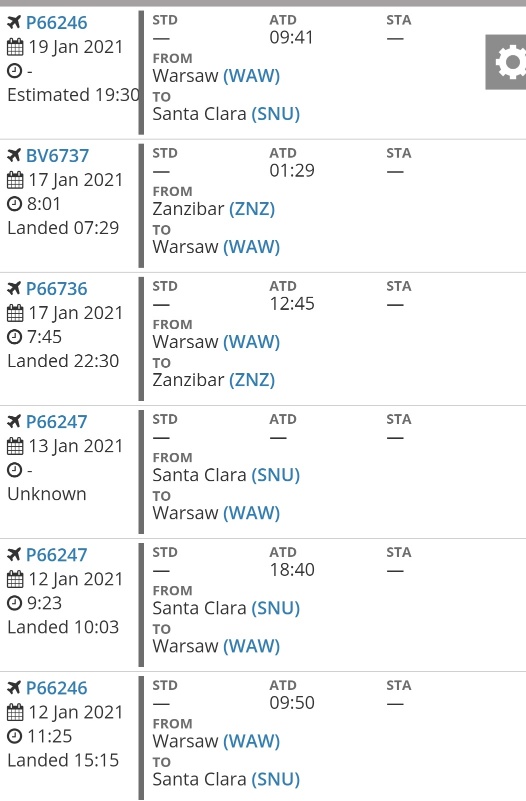
Task: Click the airplane icon beside BV6737
Action: (x=14, y=155)
